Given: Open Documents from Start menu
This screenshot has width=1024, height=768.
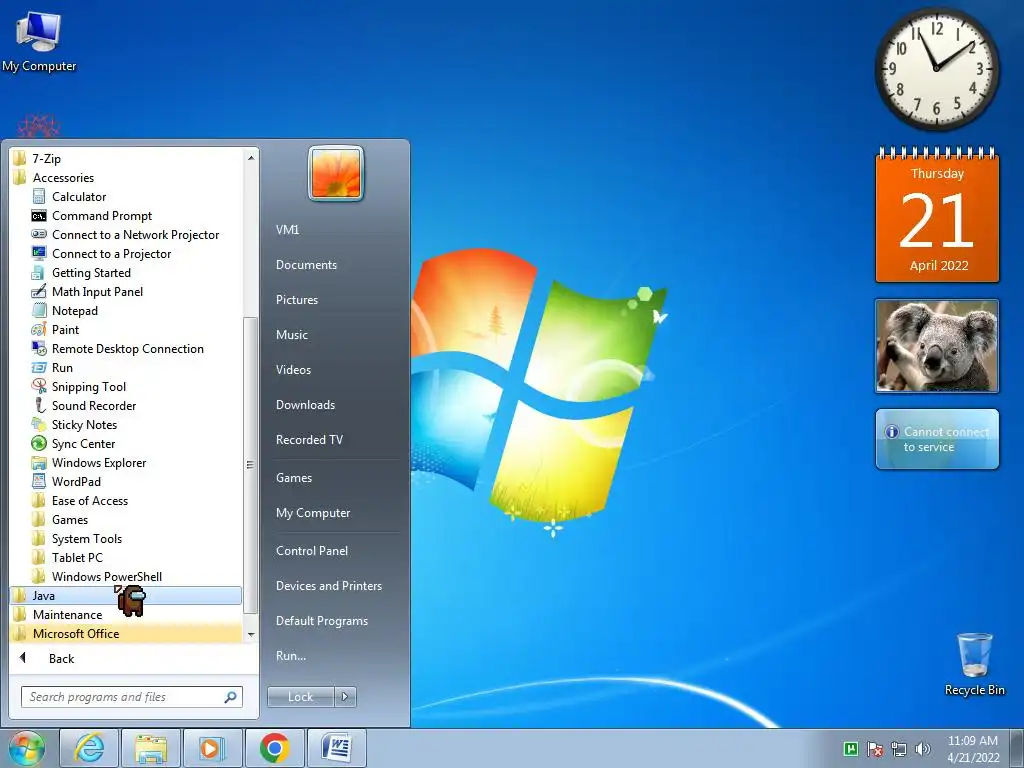Looking at the screenshot, I should 306,264.
